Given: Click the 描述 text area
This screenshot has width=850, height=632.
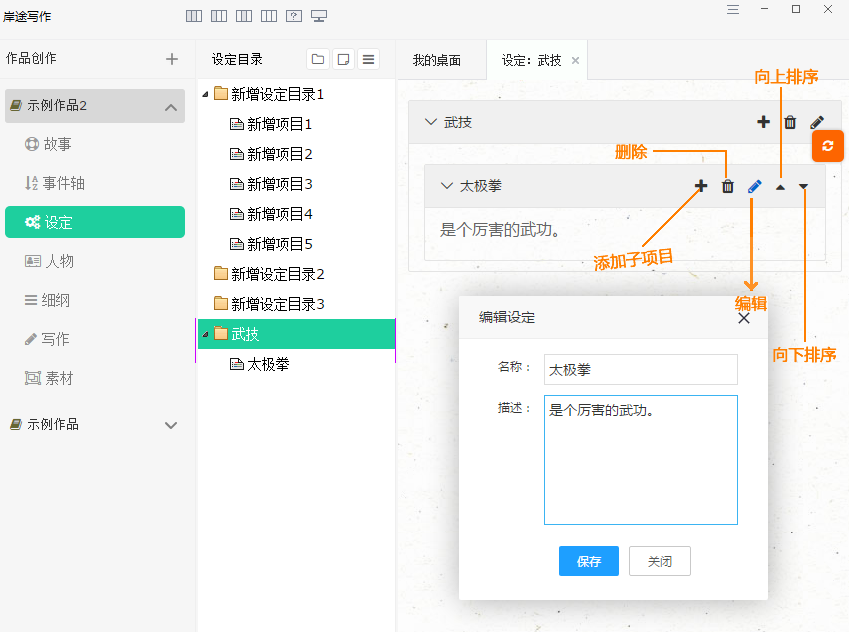Looking at the screenshot, I should tap(641, 460).
